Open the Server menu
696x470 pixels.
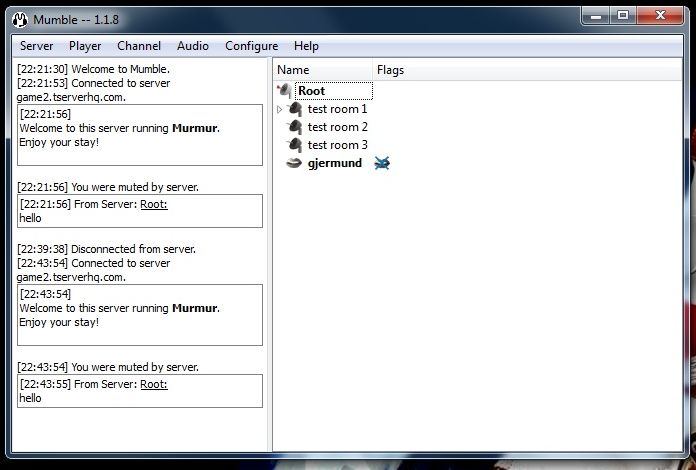pyautogui.click(x=36, y=46)
